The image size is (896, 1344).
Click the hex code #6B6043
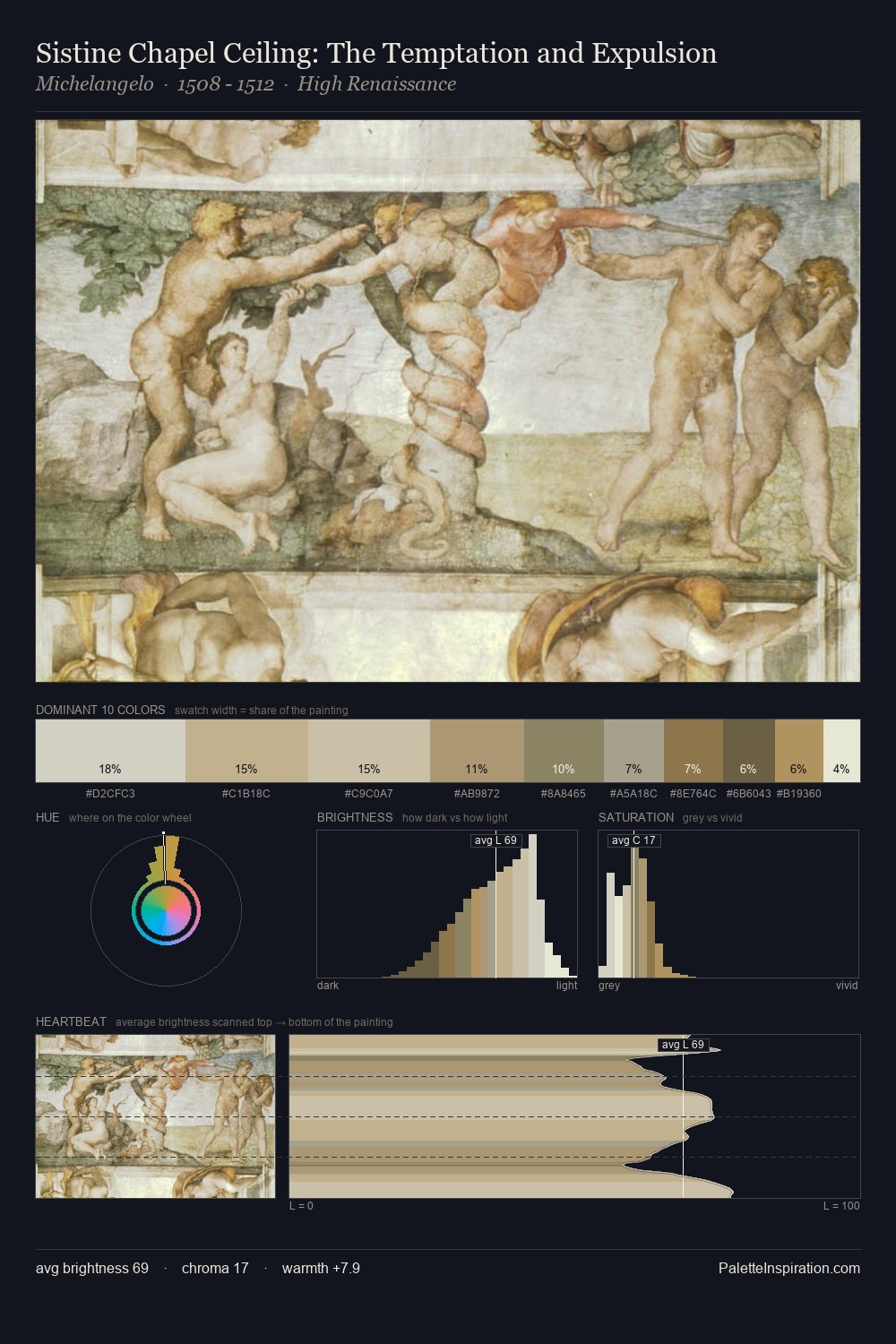749,794
